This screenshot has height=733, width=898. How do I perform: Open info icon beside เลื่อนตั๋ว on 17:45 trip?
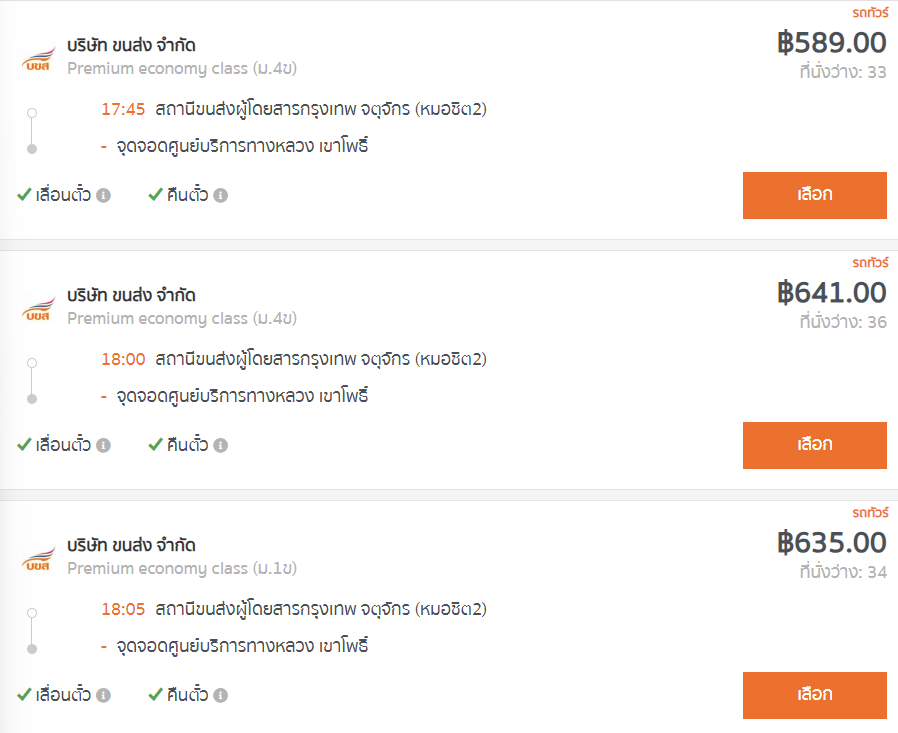point(103,195)
